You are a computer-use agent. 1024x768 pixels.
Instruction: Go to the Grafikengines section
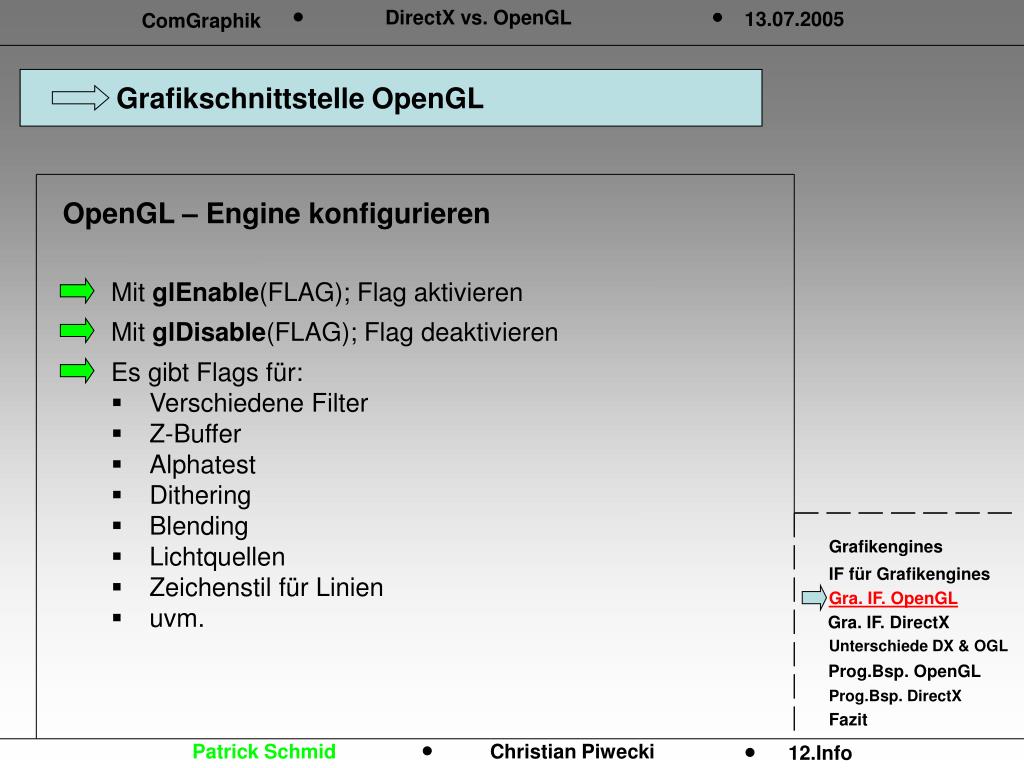click(x=885, y=547)
